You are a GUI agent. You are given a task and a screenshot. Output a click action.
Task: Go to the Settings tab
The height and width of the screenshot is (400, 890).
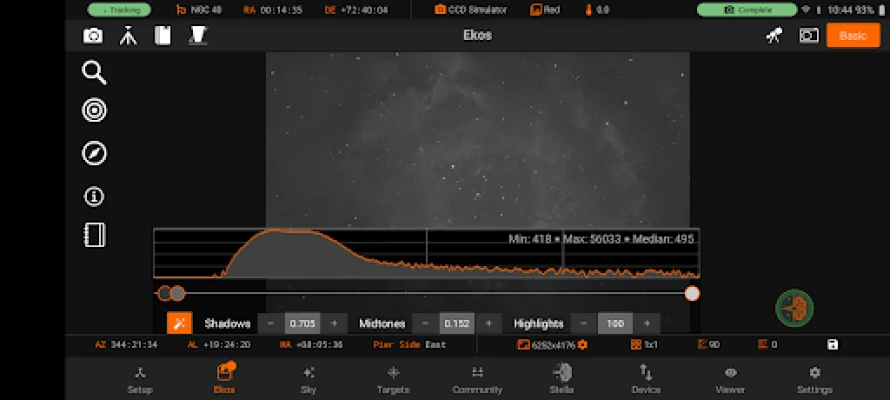815,380
